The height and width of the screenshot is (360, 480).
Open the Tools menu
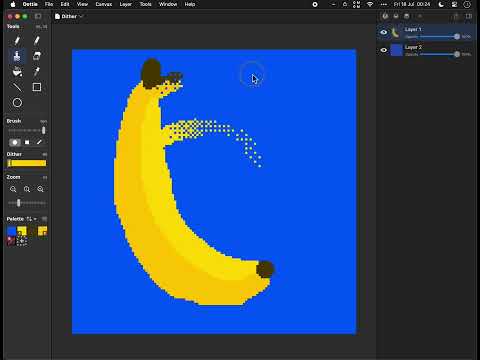tap(146, 4)
